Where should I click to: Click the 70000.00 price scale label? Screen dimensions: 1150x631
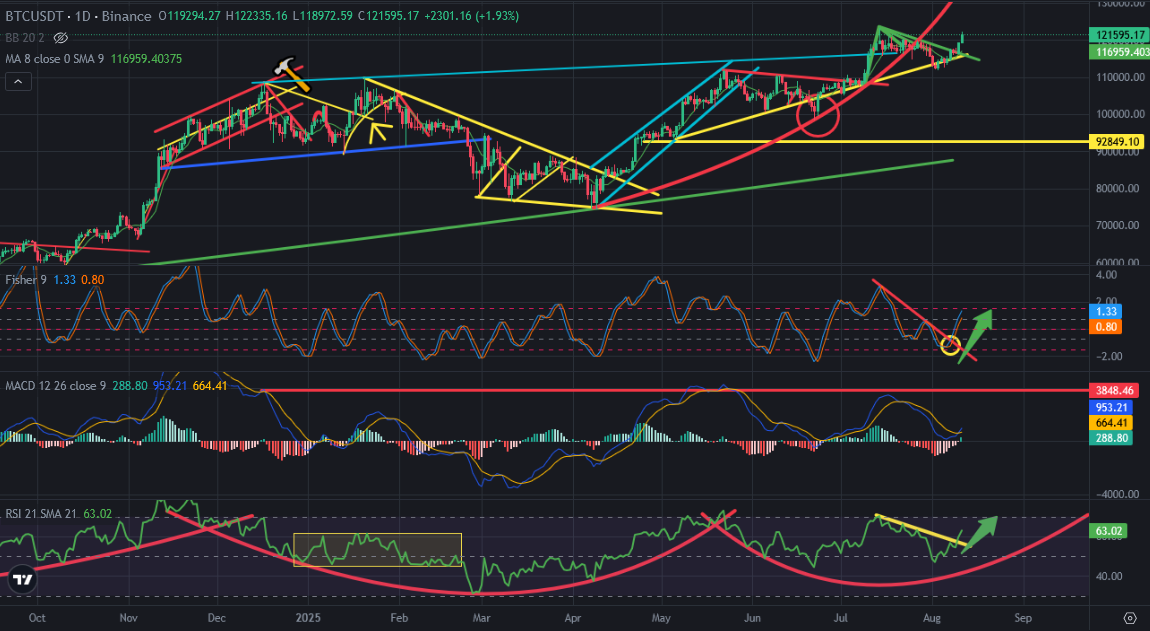(x=1118, y=225)
